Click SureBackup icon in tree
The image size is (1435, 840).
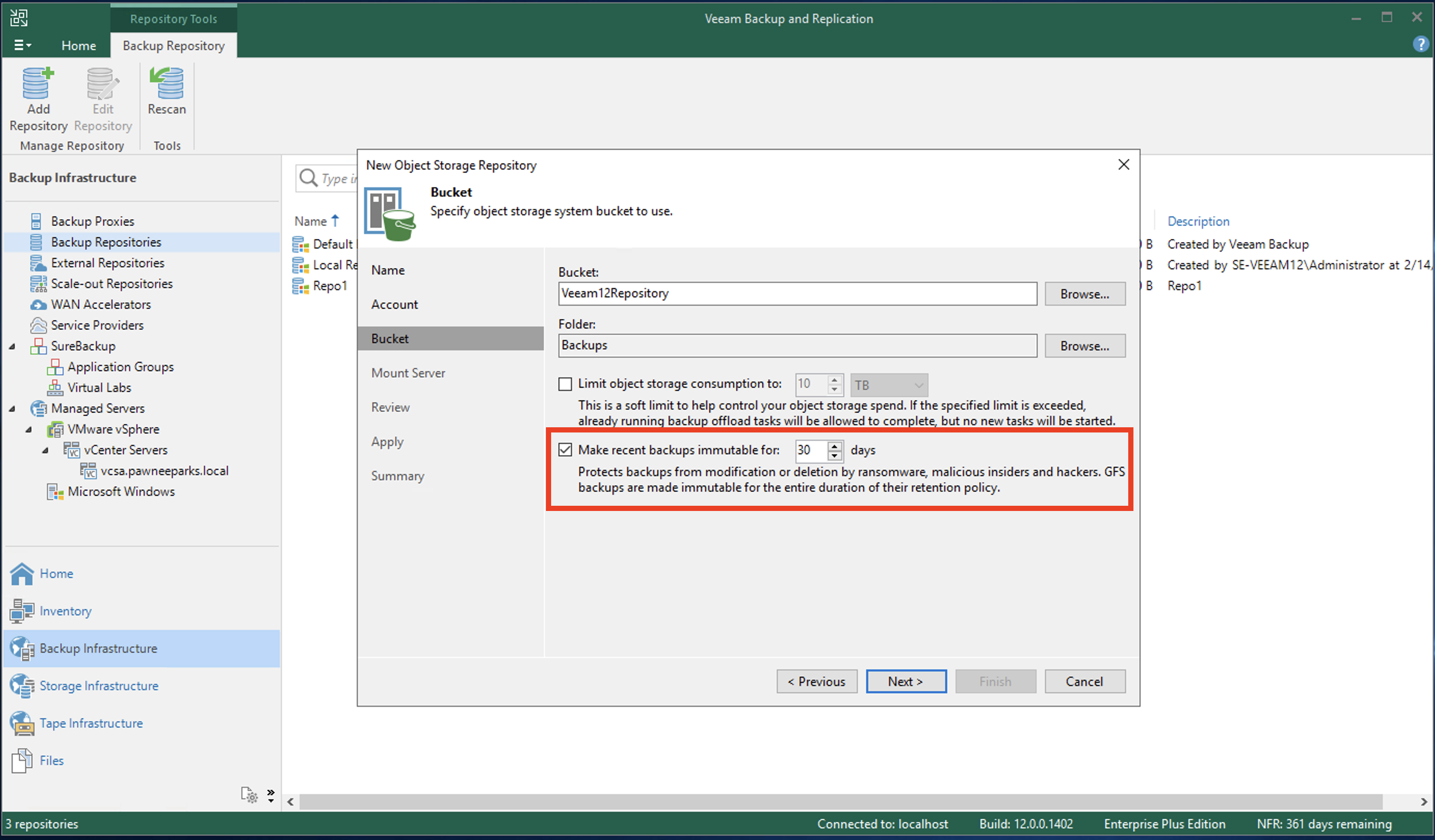point(37,346)
